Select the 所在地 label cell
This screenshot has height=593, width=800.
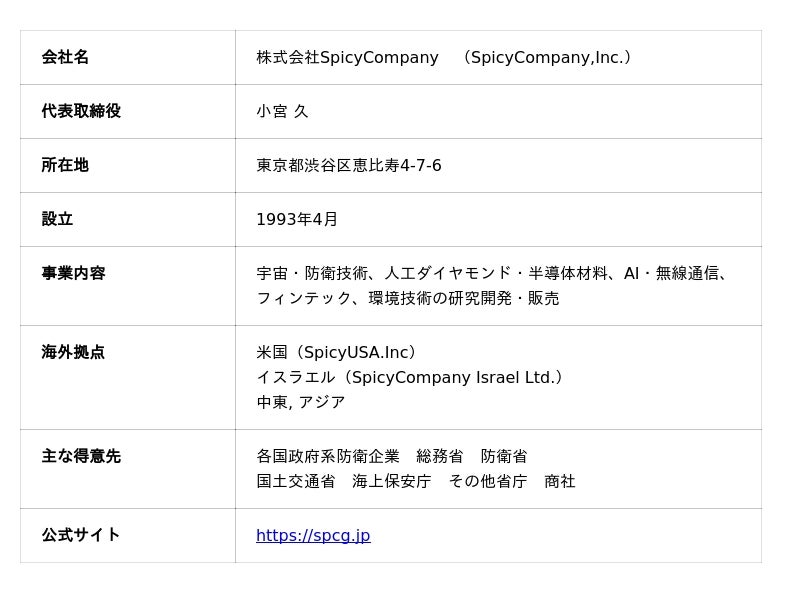tap(65, 166)
